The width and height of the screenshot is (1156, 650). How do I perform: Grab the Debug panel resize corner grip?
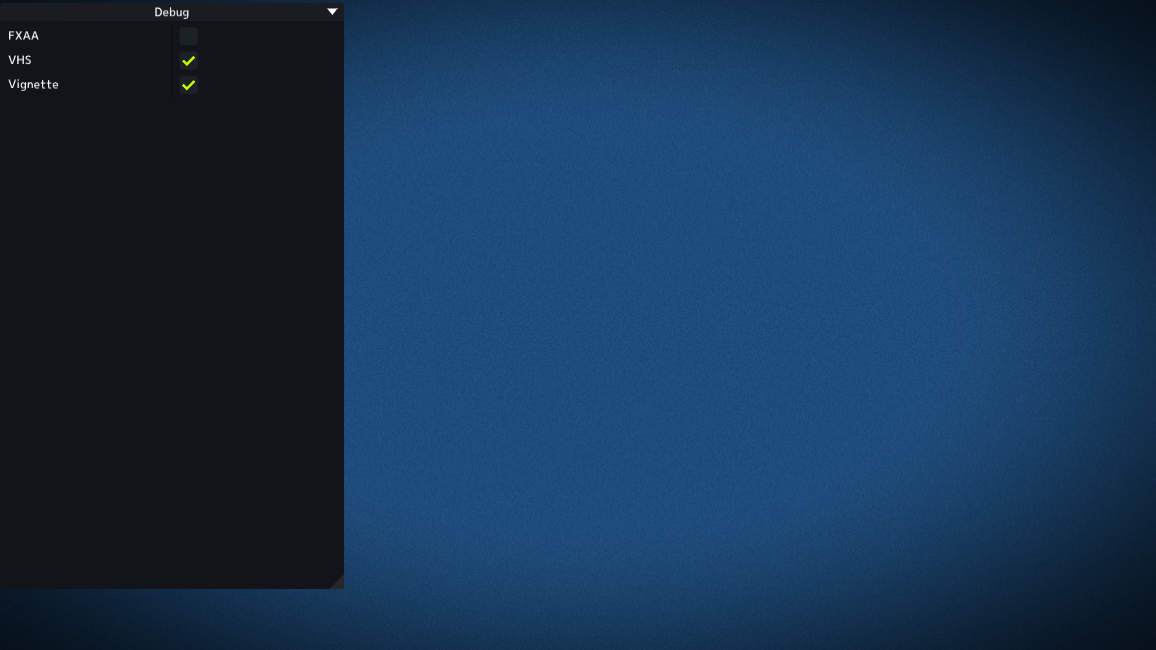[338, 582]
